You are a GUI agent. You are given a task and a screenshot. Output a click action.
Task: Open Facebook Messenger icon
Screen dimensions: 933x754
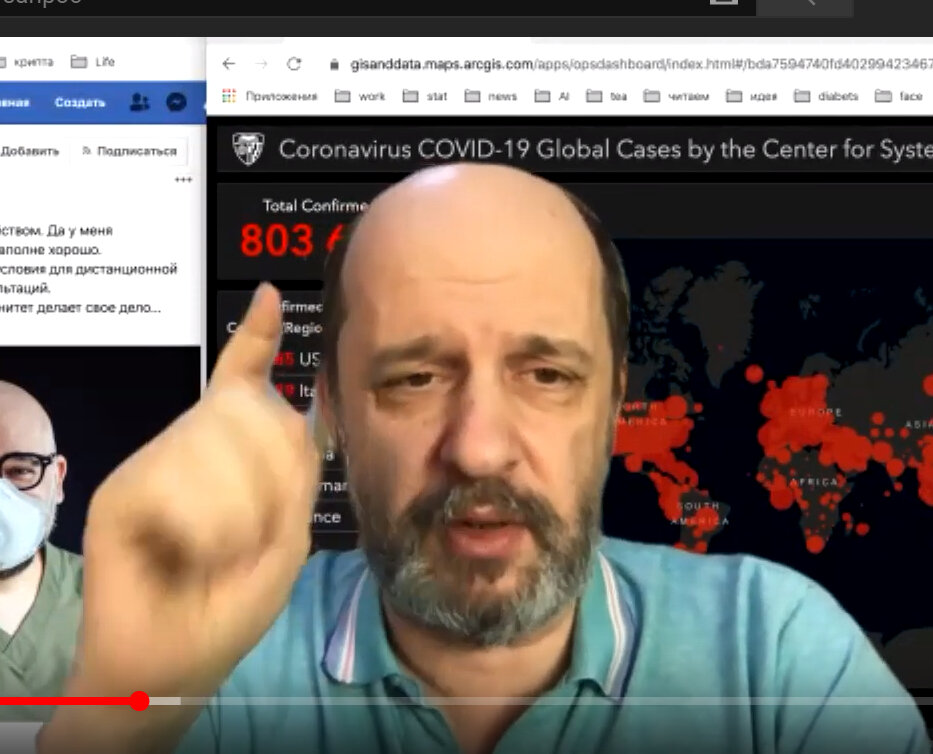176,102
